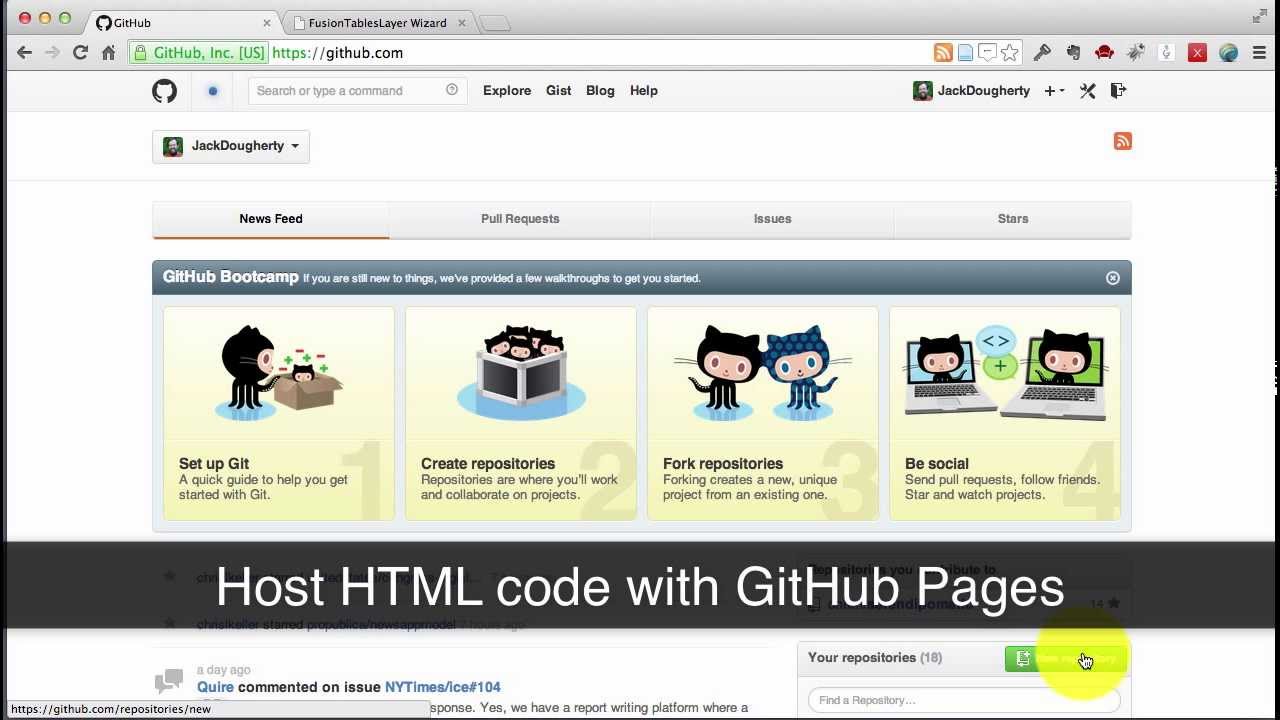Click the search help question mark icon
The width and height of the screenshot is (1280, 720).
point(452,90)
